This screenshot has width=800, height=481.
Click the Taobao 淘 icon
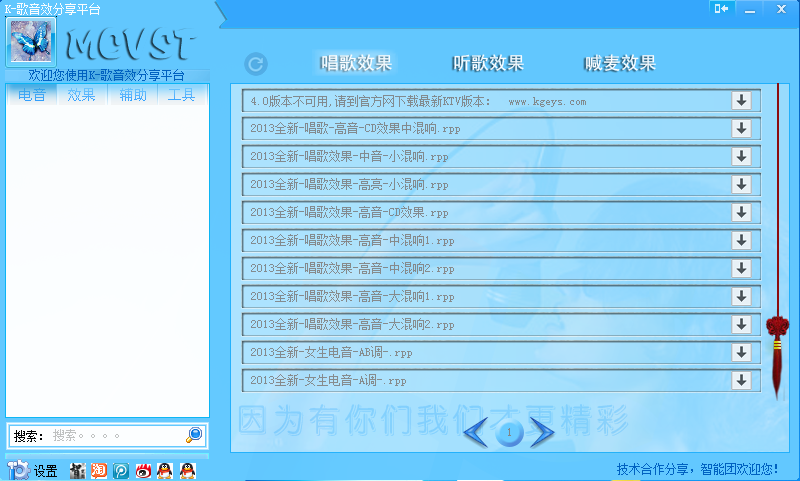[99, 470]
